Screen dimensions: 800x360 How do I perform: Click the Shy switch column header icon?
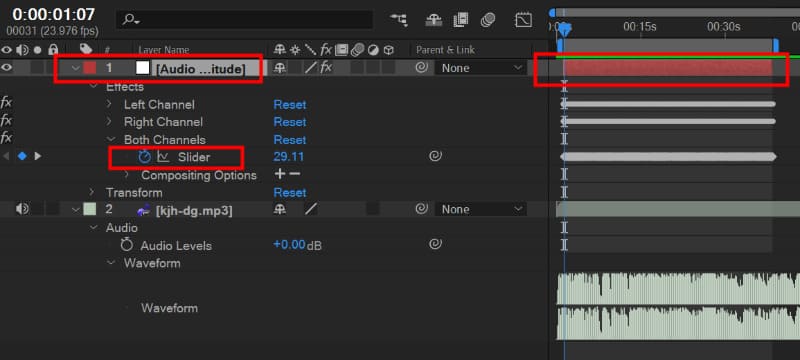(280, 49)
